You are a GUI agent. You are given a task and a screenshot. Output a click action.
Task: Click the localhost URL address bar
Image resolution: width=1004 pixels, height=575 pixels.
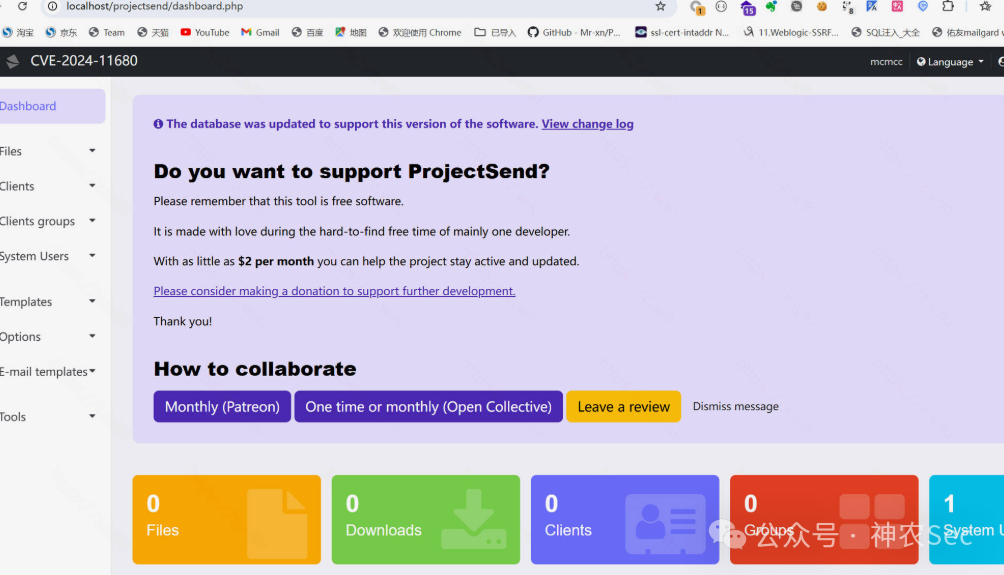tap(154, 6)
